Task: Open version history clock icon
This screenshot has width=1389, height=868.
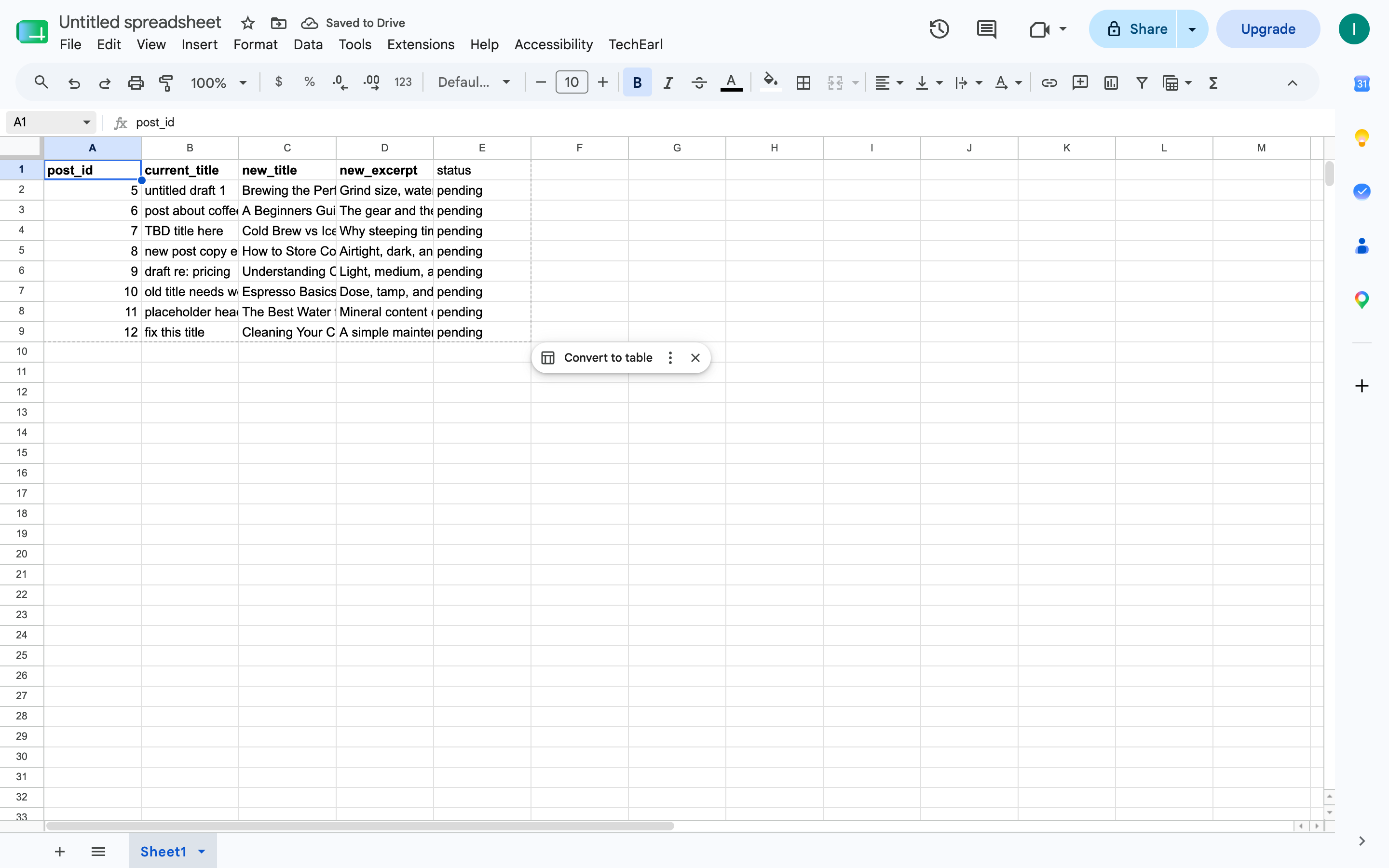Action: (939, 29)
